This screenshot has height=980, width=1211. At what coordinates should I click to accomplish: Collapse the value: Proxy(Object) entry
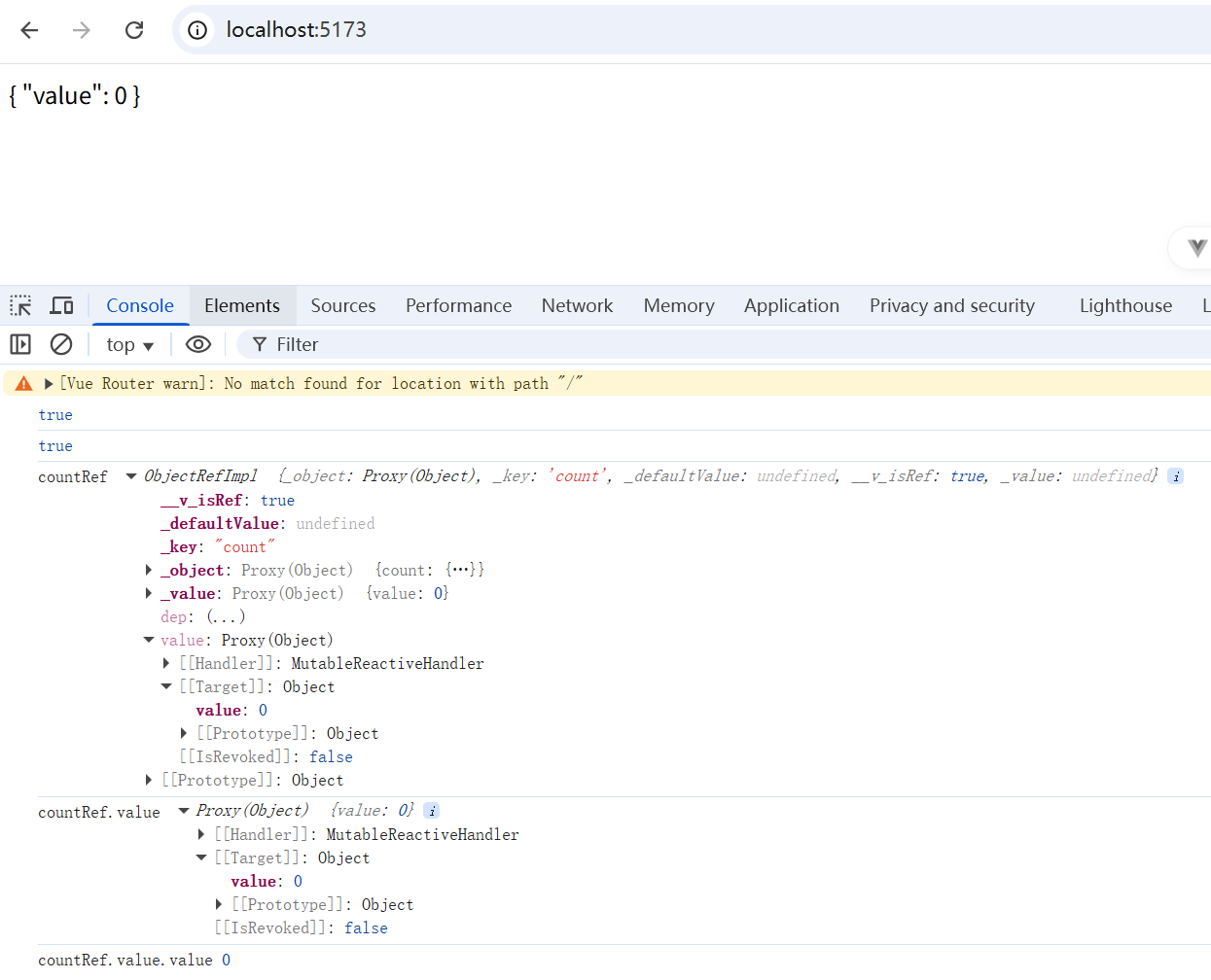[149, 640]
